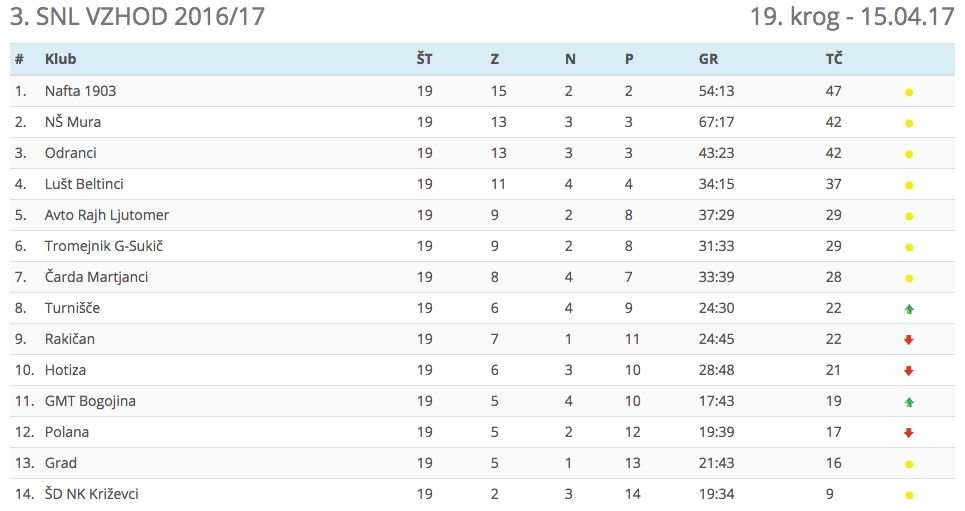Click the yellow dot for NŠ Mura

click(x=909, y=123)
